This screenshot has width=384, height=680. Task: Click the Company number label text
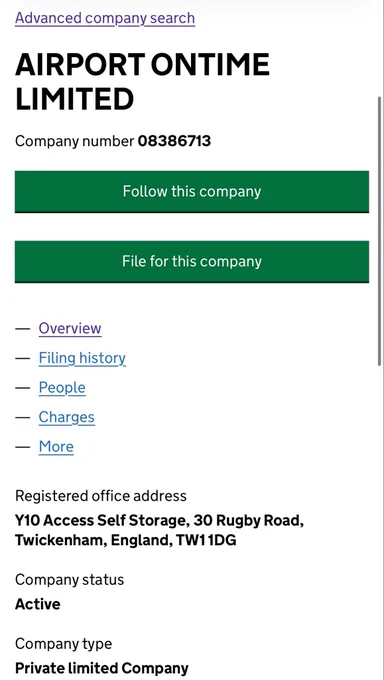coord(75,141)
